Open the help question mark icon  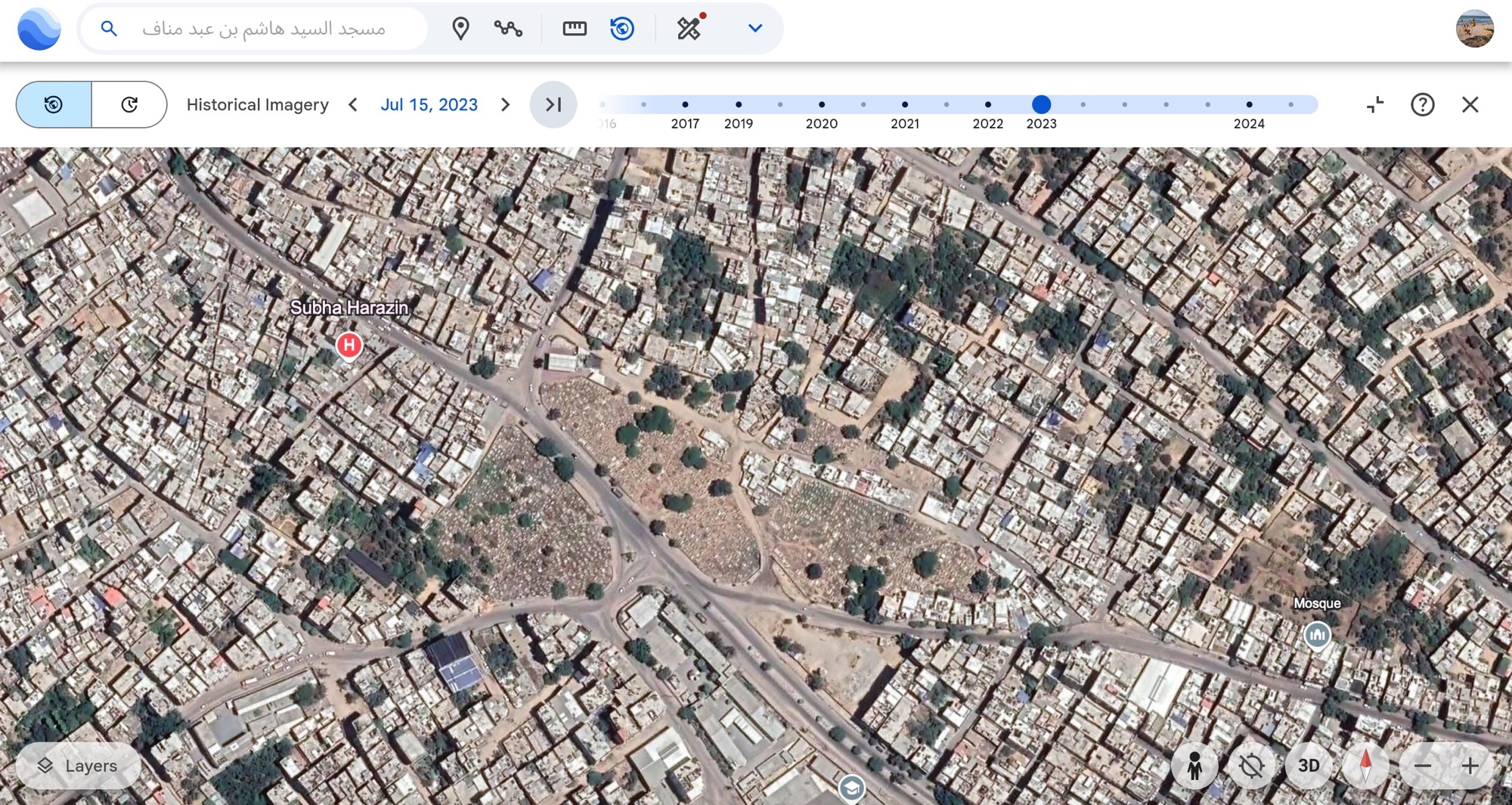1422,104
